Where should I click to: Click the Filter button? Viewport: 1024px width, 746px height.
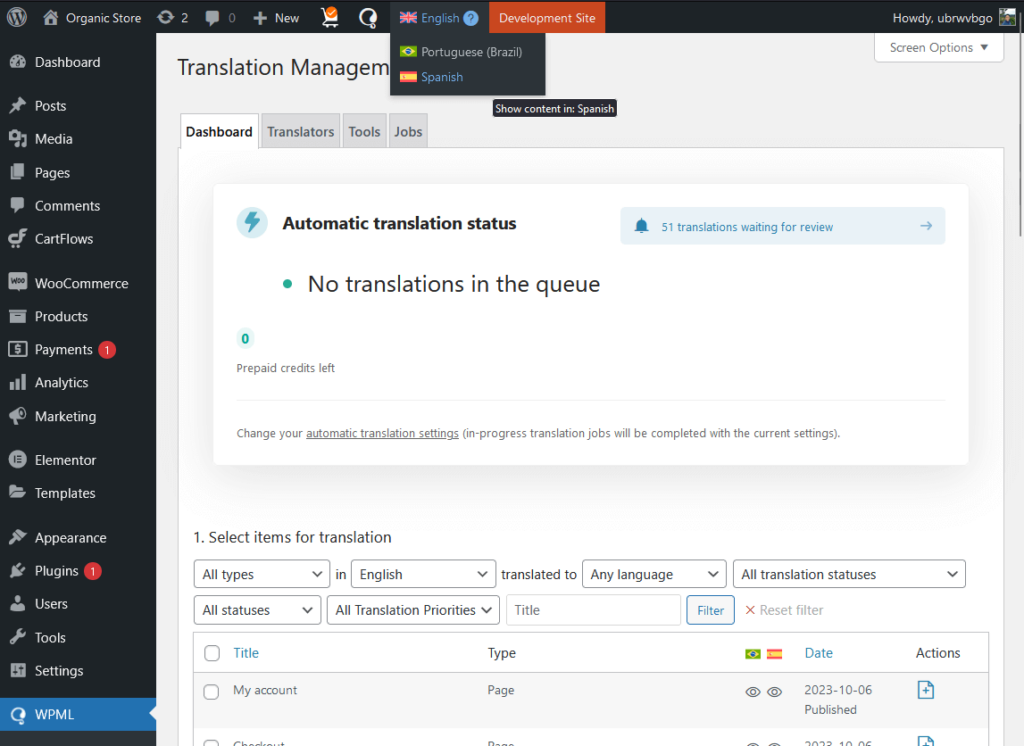[x=710, y=610]
